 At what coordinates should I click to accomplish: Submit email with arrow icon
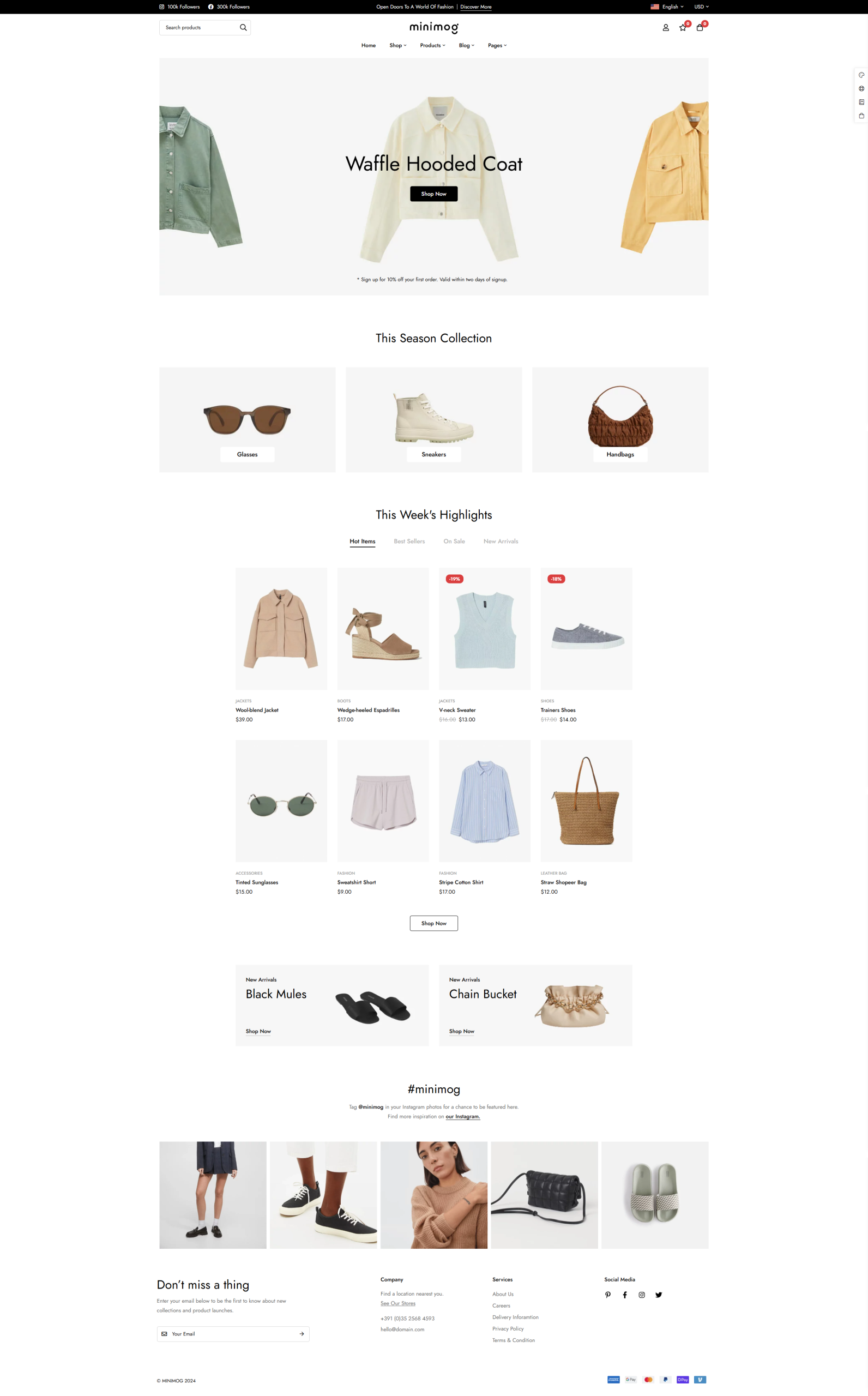click(302, 1333)
